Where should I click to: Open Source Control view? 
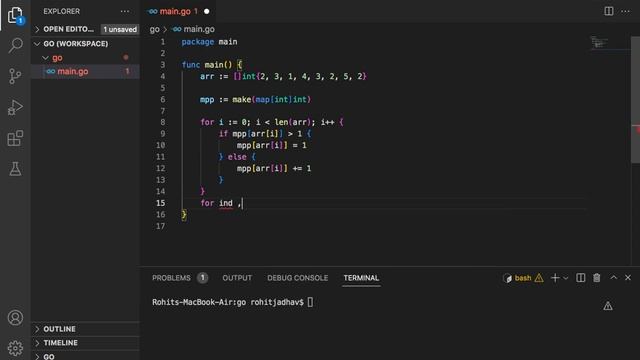coord(15,76)
